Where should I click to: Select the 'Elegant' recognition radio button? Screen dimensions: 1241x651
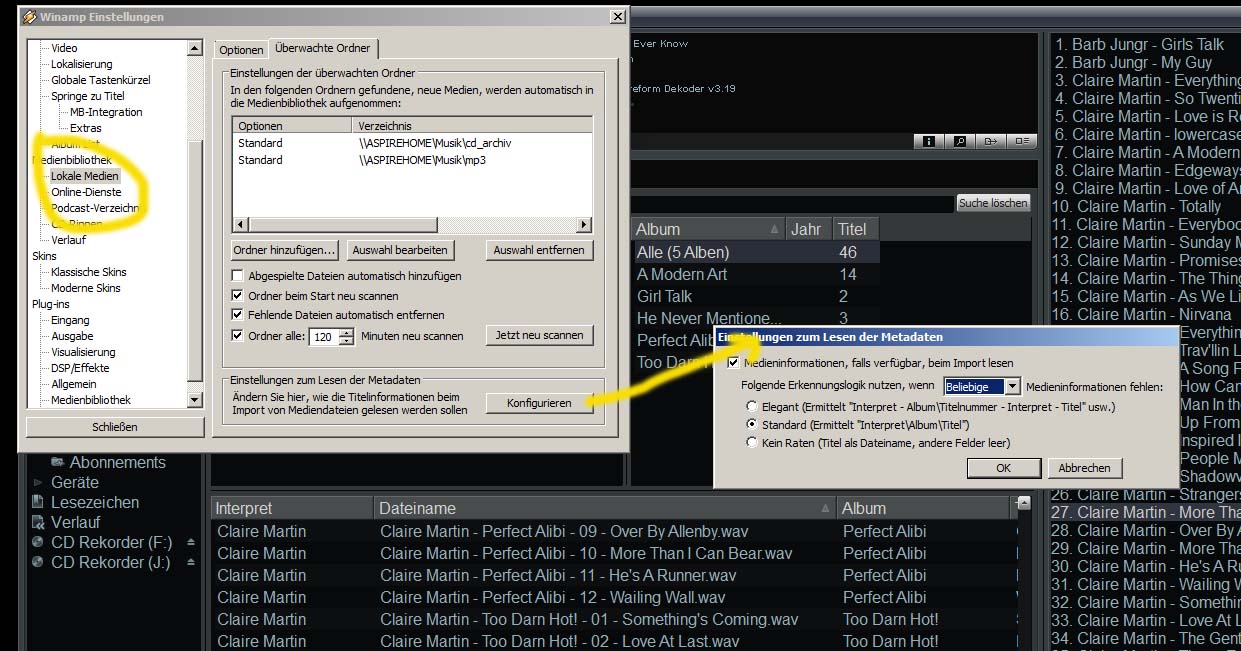752,407
